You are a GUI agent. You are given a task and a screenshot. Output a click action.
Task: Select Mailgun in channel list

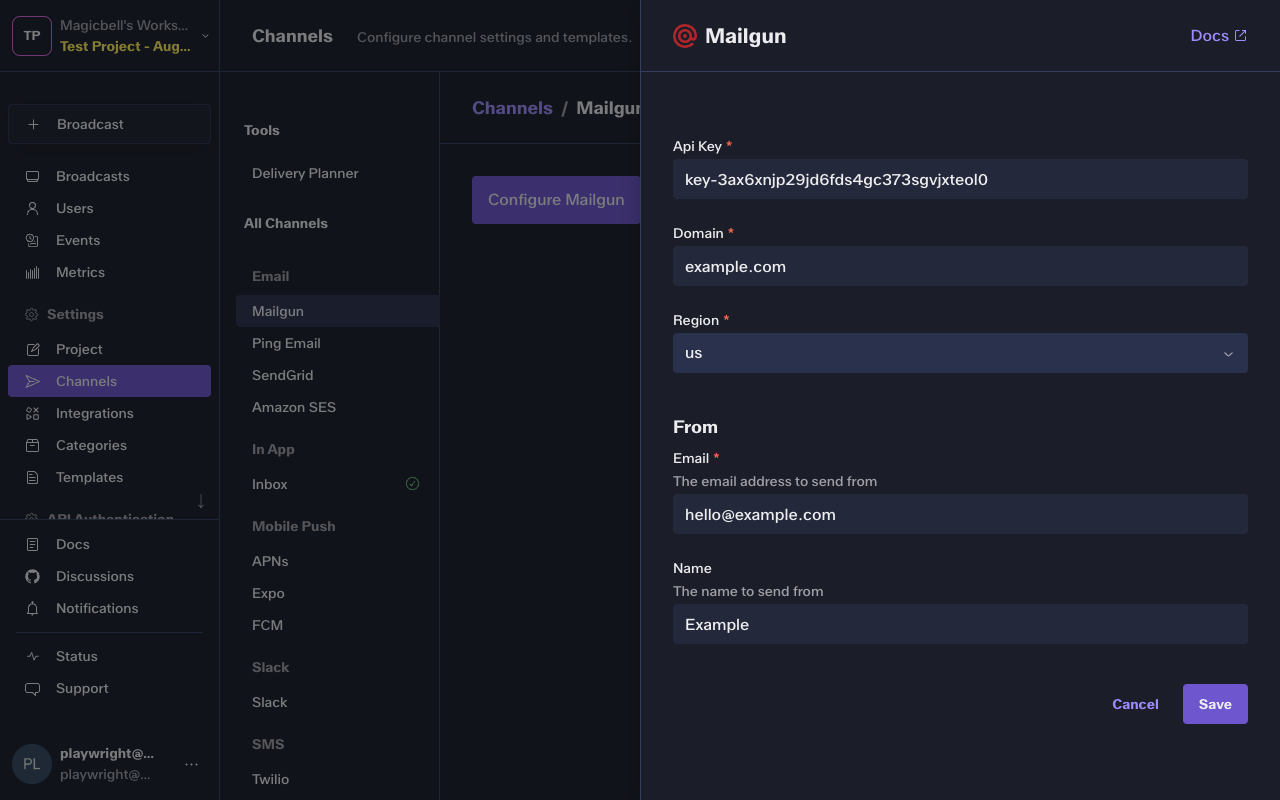pyautogui.click(x=337, y=311)
